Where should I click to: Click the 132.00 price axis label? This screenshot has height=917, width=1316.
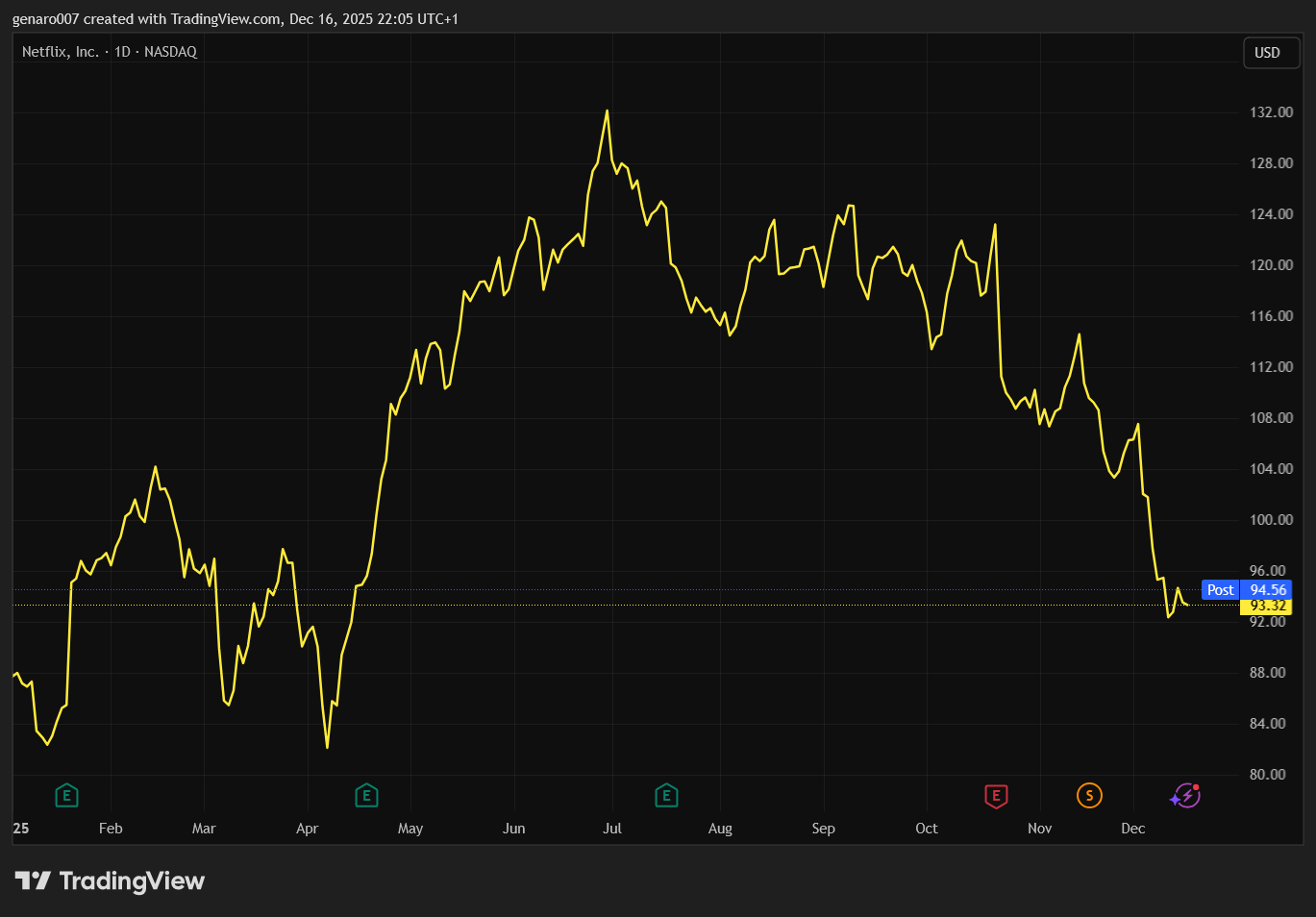(x=1271, y=112)
